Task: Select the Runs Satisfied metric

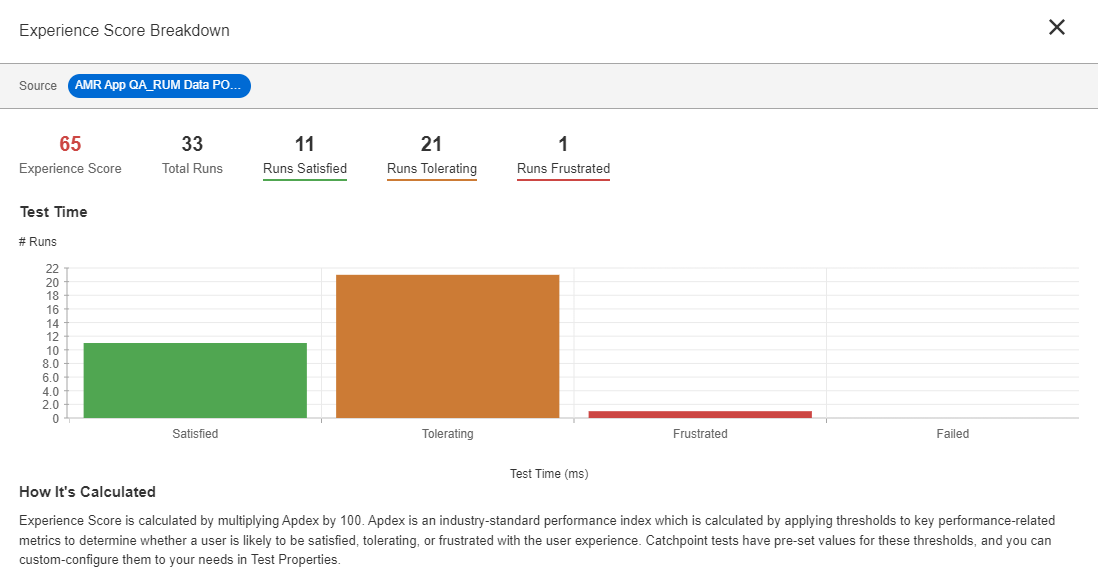Action: (305, 169)
